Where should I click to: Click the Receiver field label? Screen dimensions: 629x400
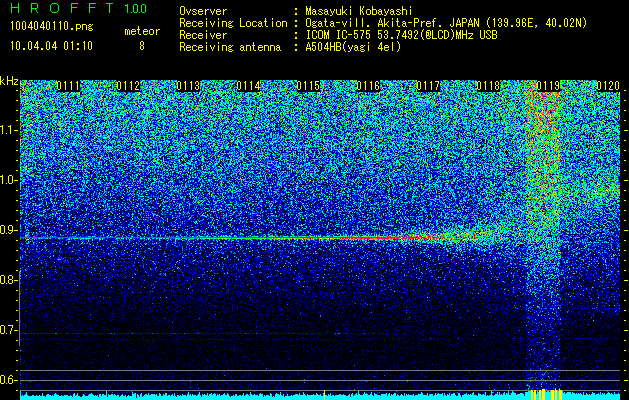tap(203, 35)
